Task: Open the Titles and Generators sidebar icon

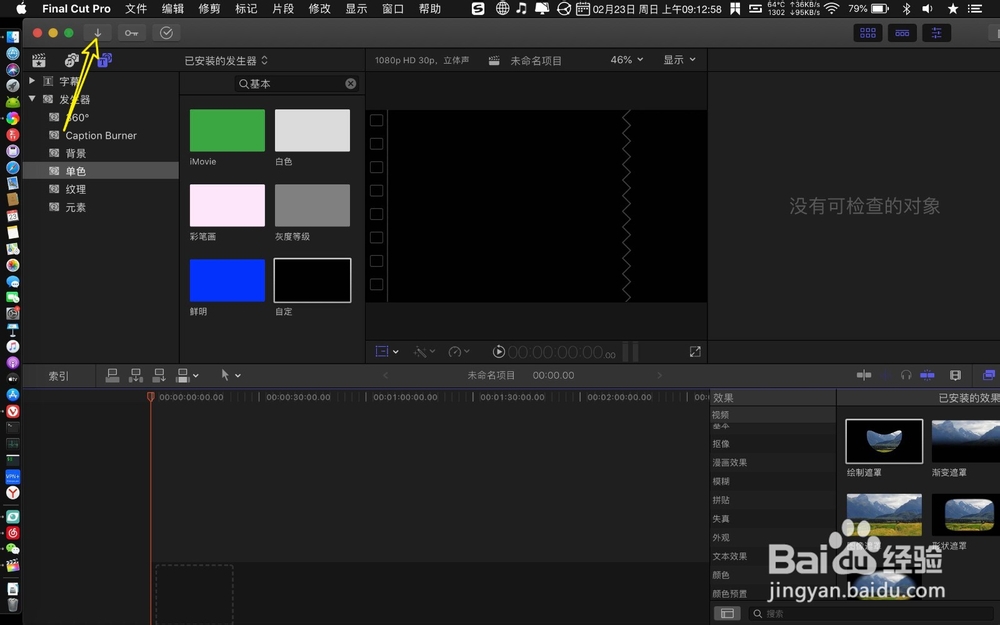Action: (x=104, y=59)
